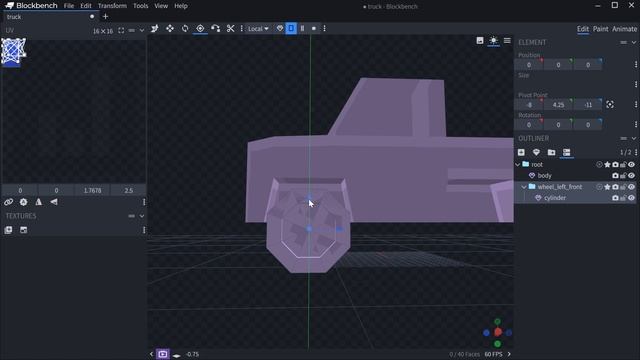Select the Vertex Snap tool
Image resolution: width=640 pixels, height=360 pixels.
216,29
